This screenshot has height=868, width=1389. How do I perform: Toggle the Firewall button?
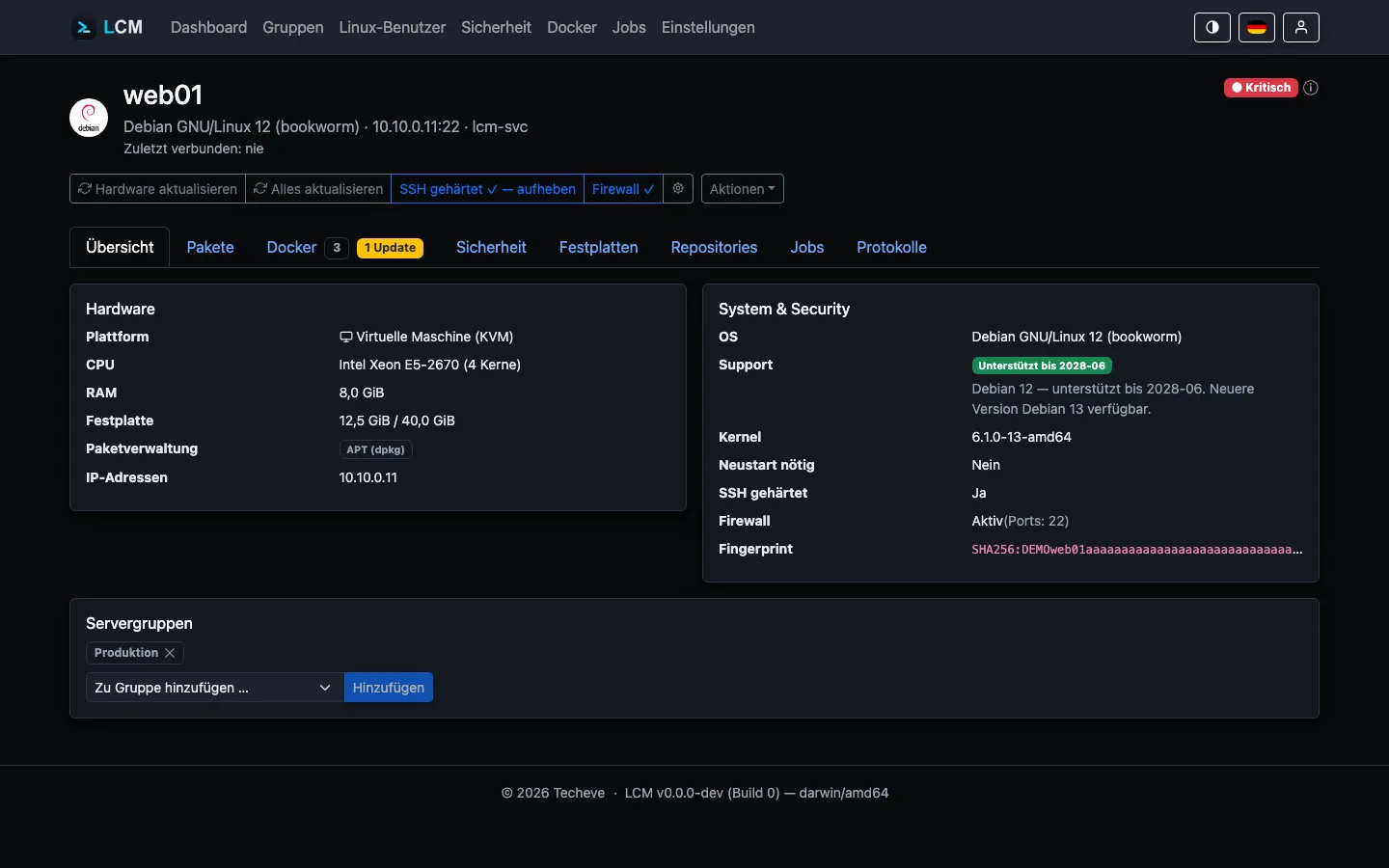[x=623, y=189]
